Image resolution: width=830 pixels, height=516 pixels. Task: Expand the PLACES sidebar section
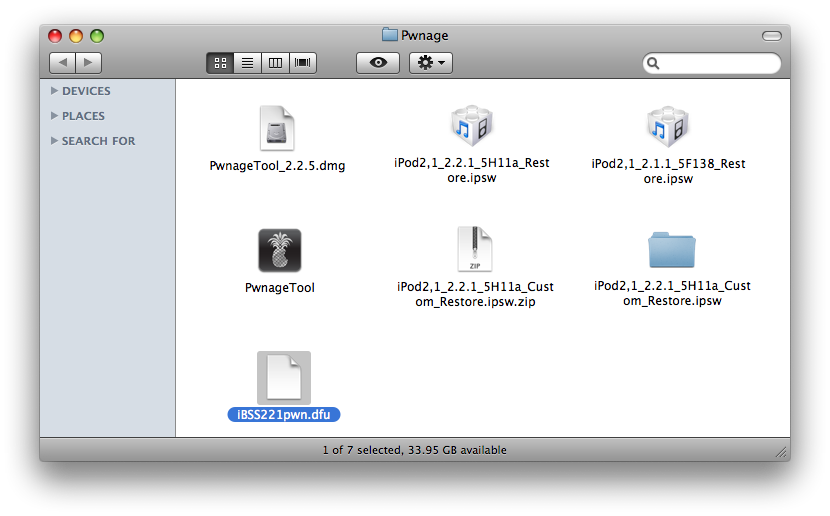(54, 116)
